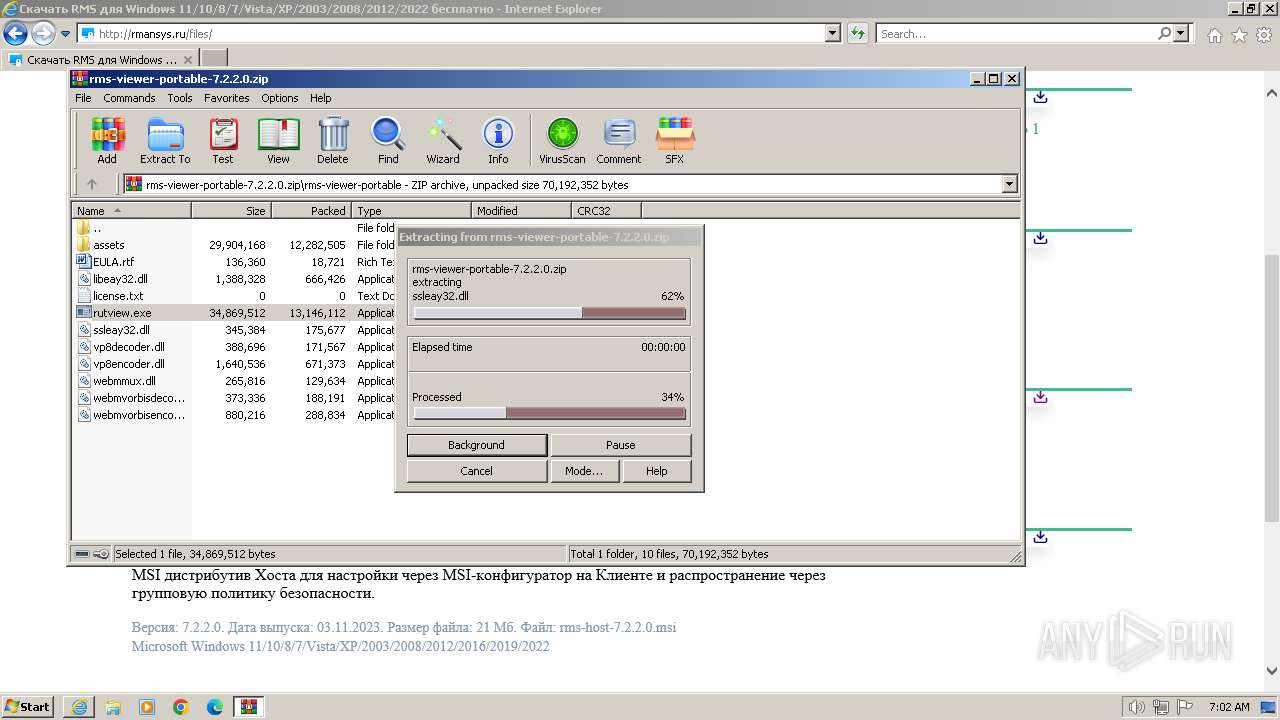Open a new IE tab
The width and height of the screenshot is (1280, 720).
pos(214,59)
